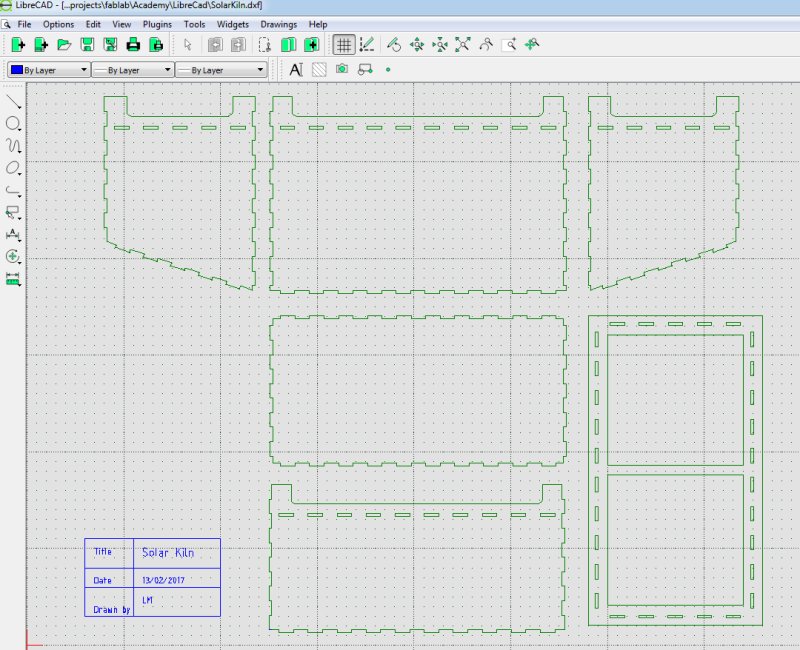800x650 pixels.
Task: Open the Print Preview icon
Action: [x=156, y=45]
